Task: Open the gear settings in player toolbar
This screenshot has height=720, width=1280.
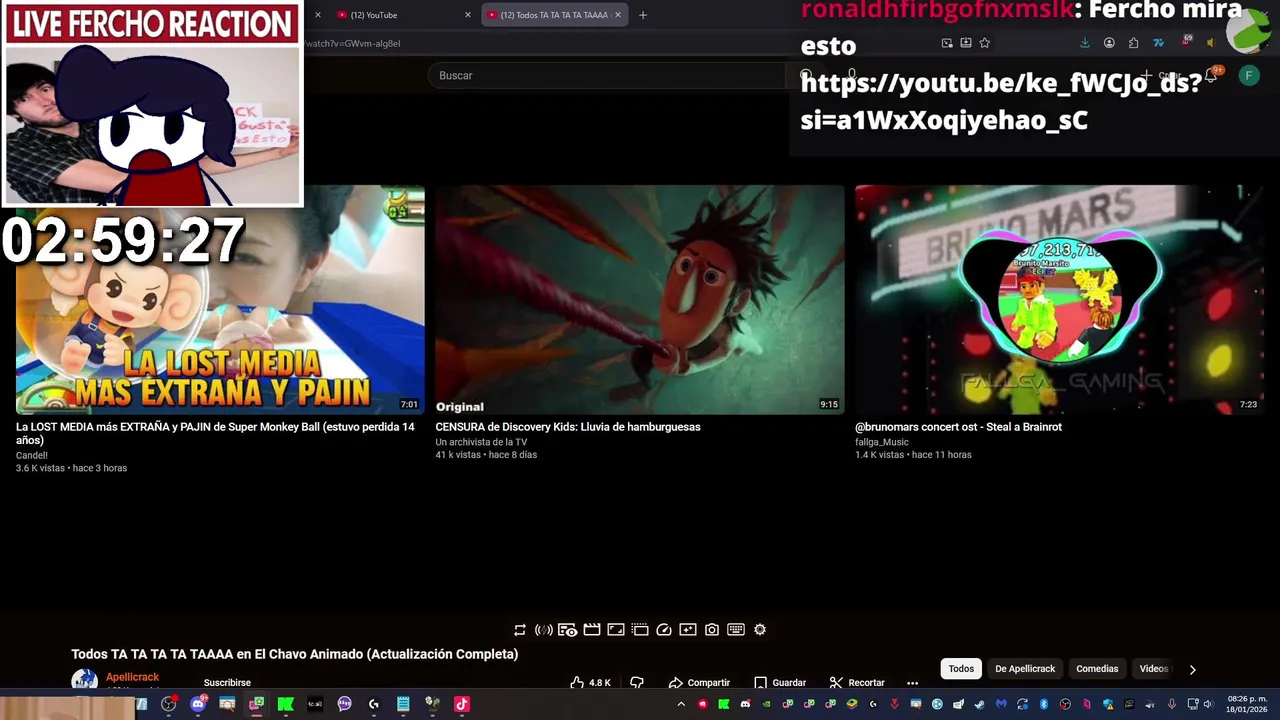Action: point(760,630)
